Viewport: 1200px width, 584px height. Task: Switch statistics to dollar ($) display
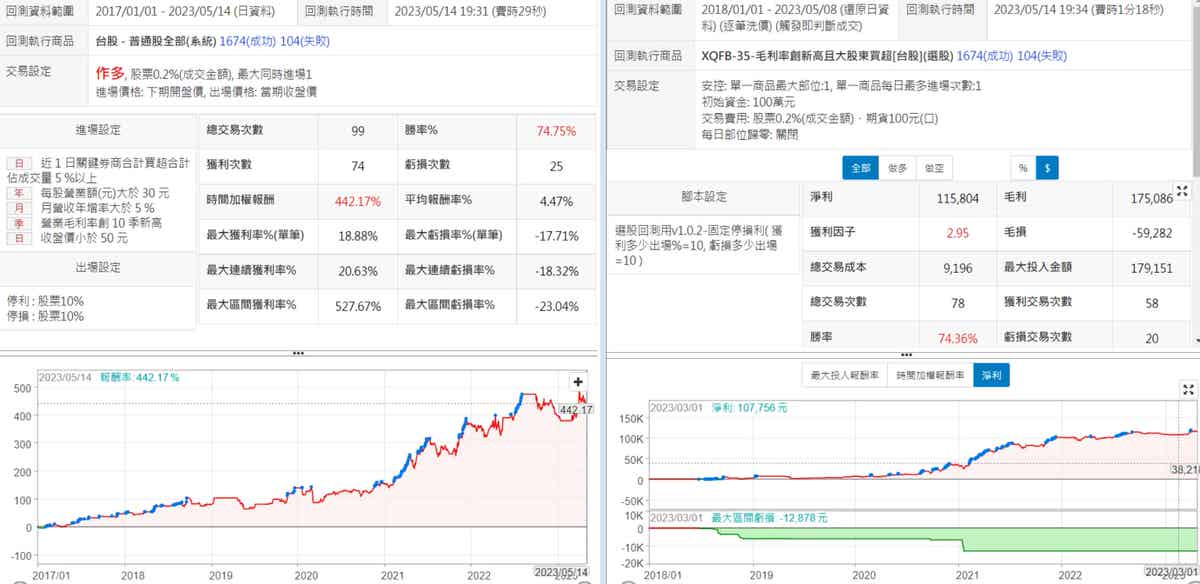tap(1046, 168)
